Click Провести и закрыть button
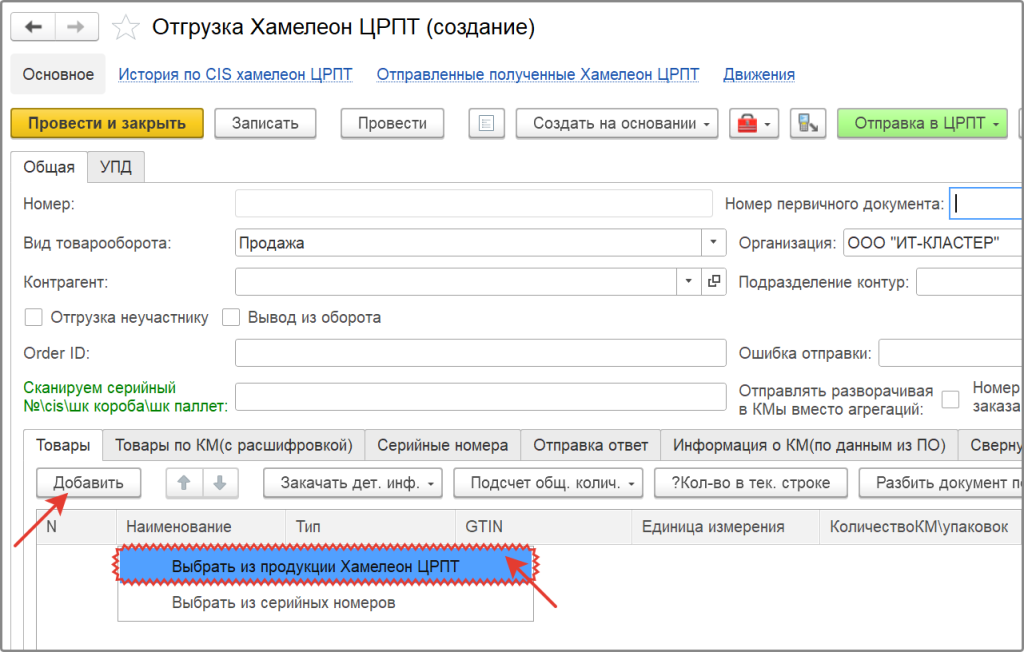This screenshot has width=1024, height=652. [x=107, y=123]
